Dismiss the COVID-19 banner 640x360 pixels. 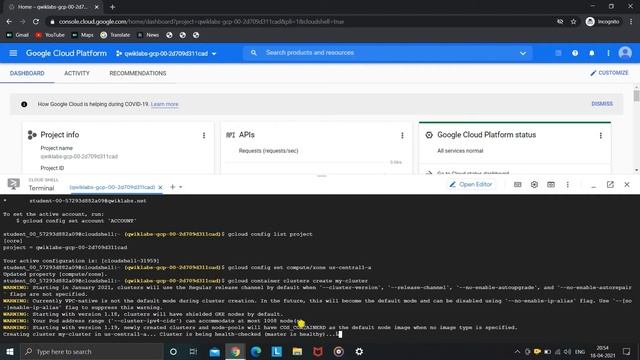602,104
